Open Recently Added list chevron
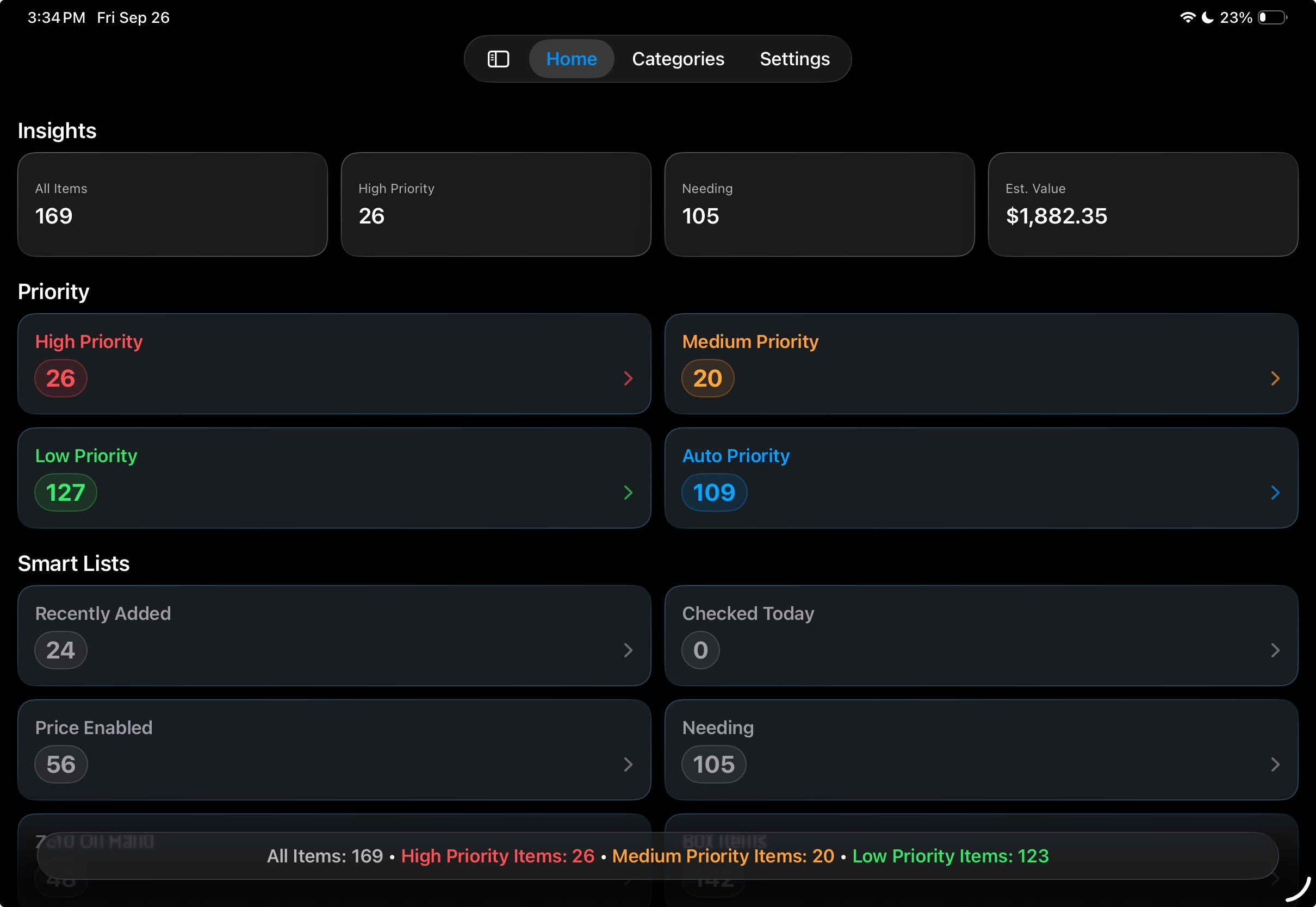 [x=628, y=650]
